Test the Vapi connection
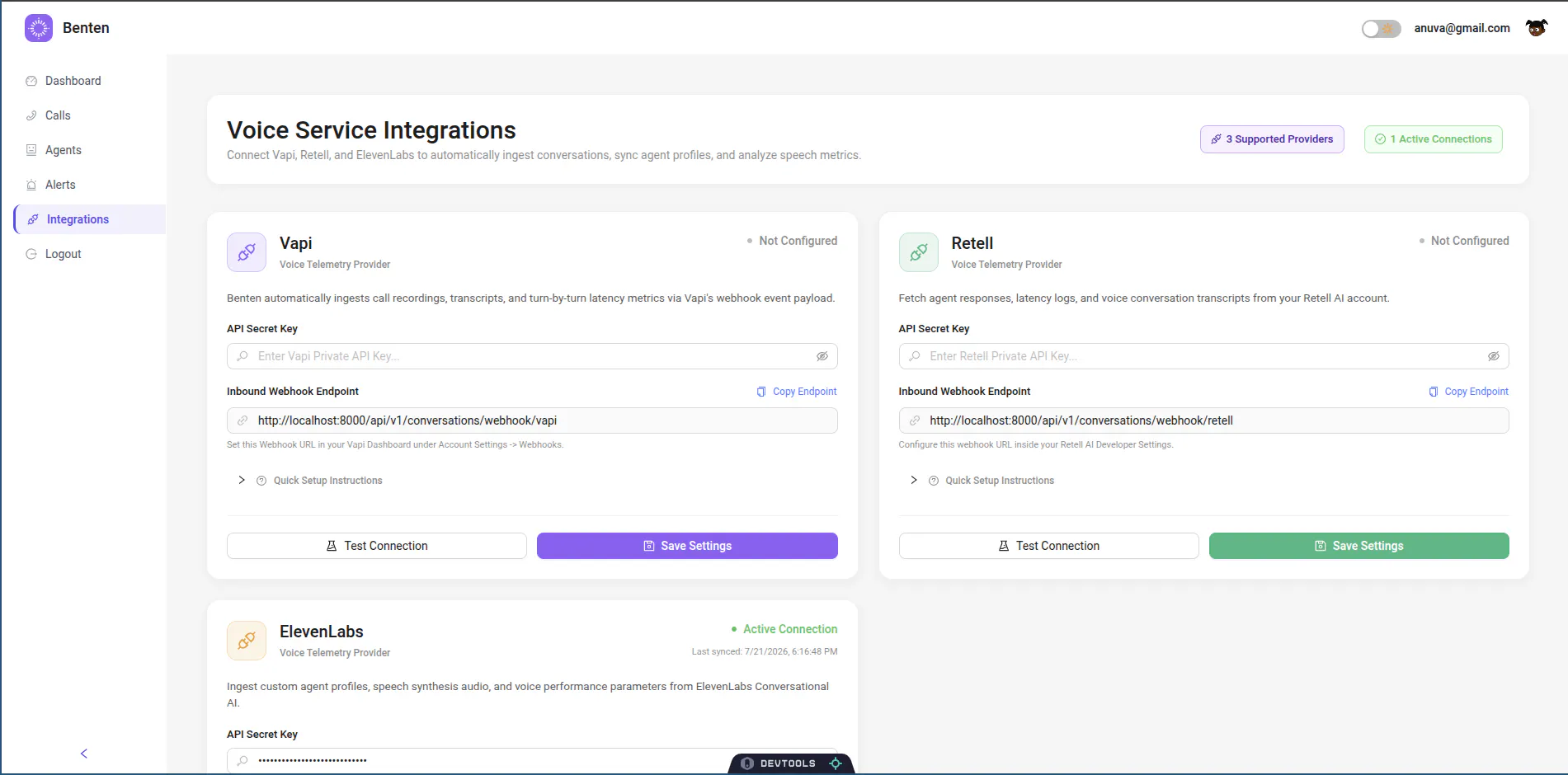 (377, 546)
